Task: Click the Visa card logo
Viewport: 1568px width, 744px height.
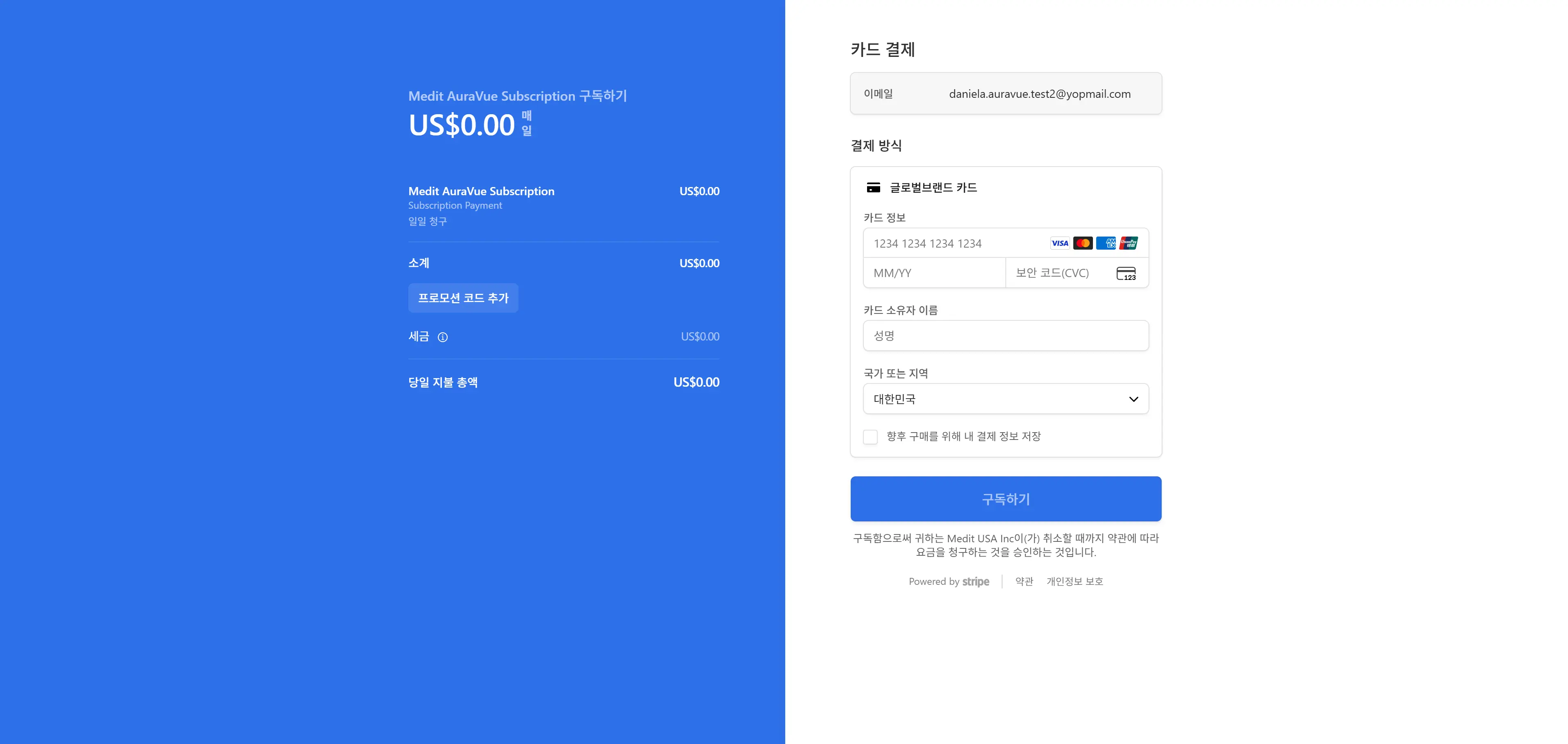Action: pyautogui.click(x=1060, y=243)
